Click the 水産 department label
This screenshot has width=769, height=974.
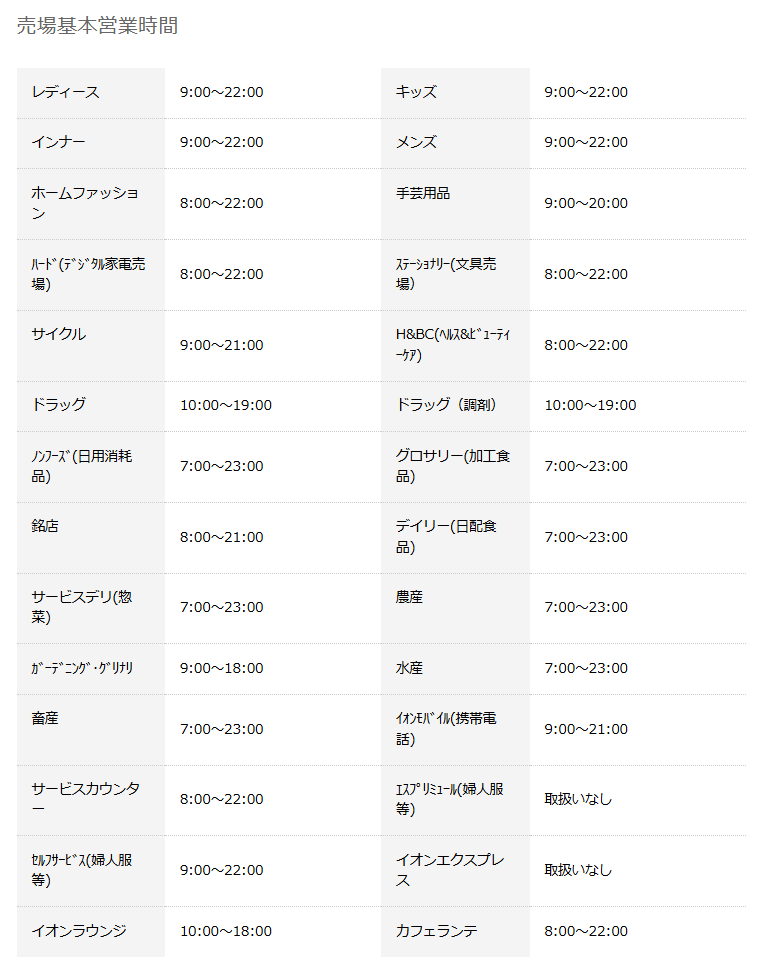click(409, 668)
